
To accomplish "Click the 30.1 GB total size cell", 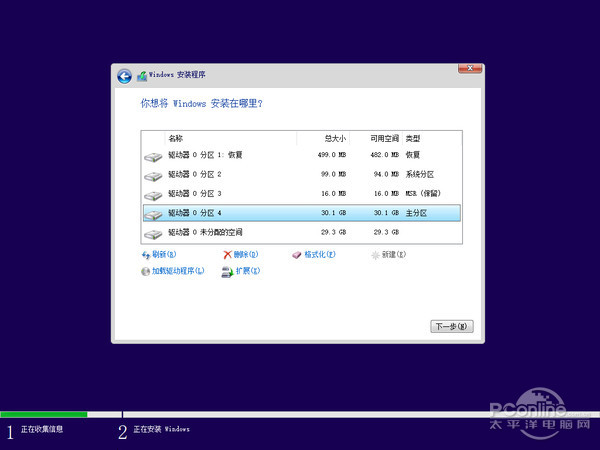I will 333,213.
